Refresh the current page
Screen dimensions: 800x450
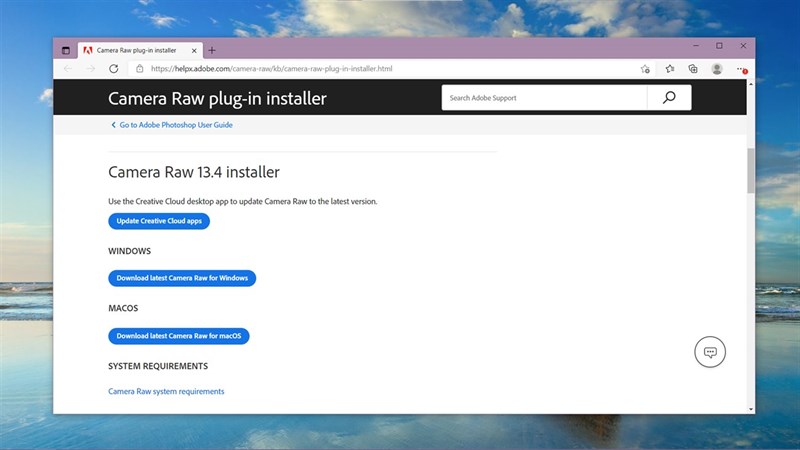click(x=114, y=68)
